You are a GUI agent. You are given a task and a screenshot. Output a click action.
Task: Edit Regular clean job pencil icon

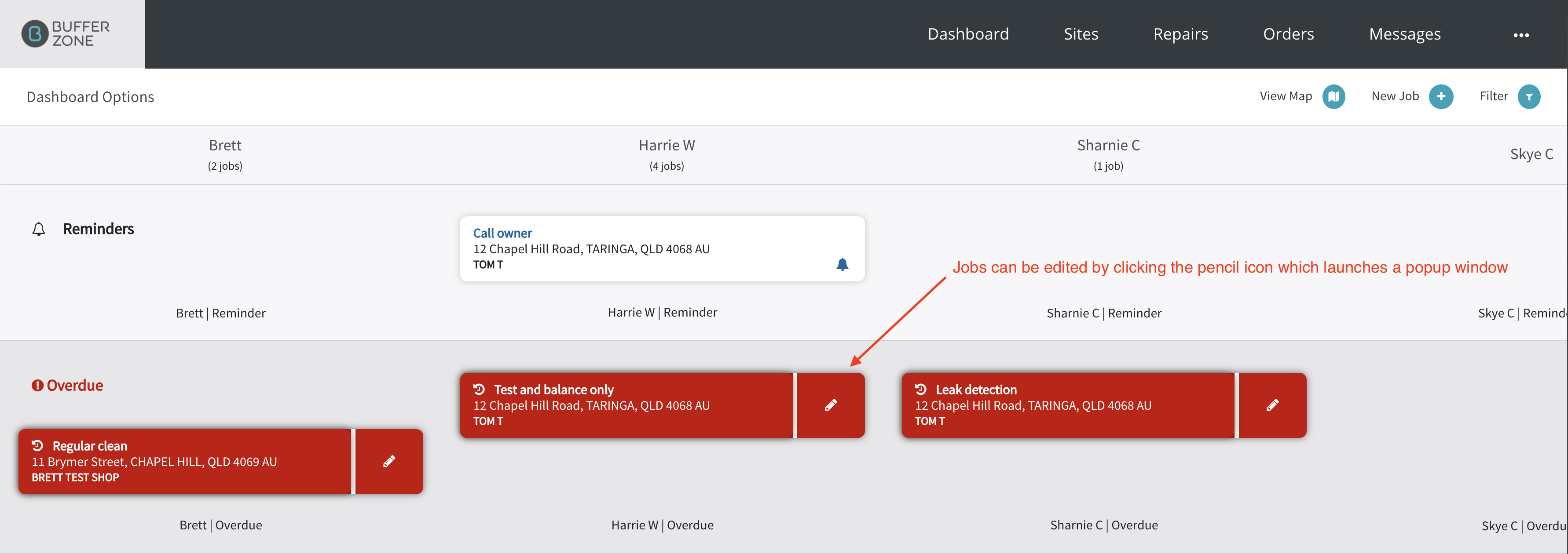point(389,462)
